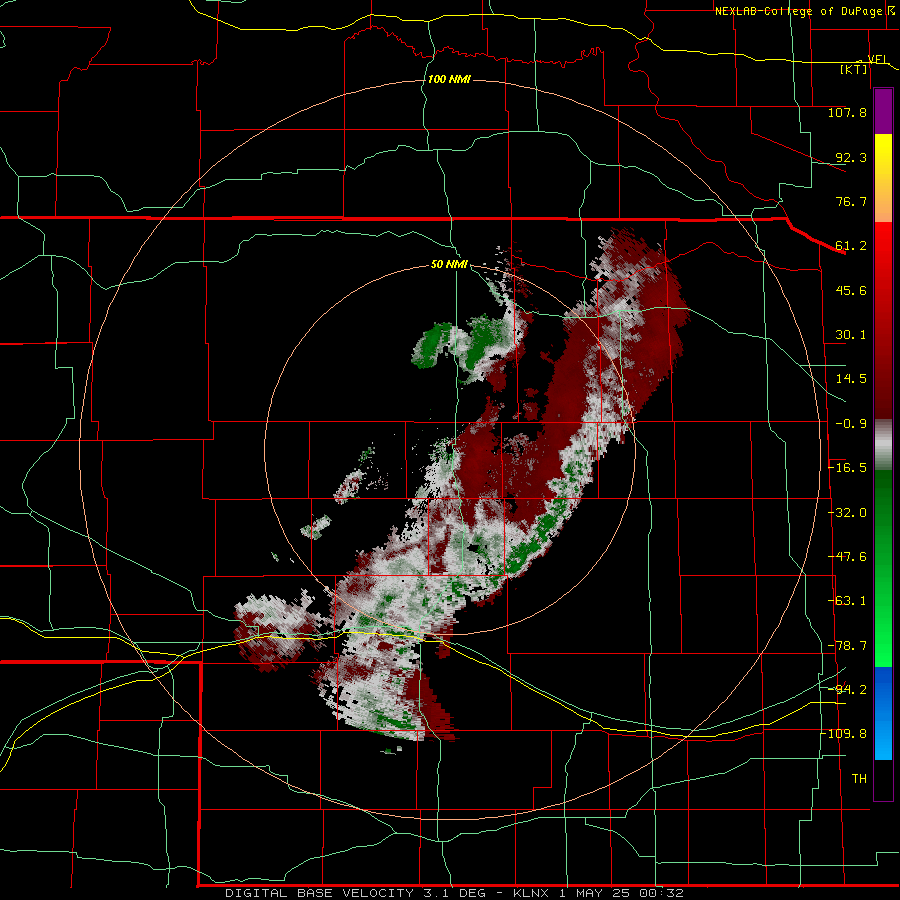Click the 50 NMI range ring label
Image resolution: width=900 pixels, height=900 pixels.
449,265
